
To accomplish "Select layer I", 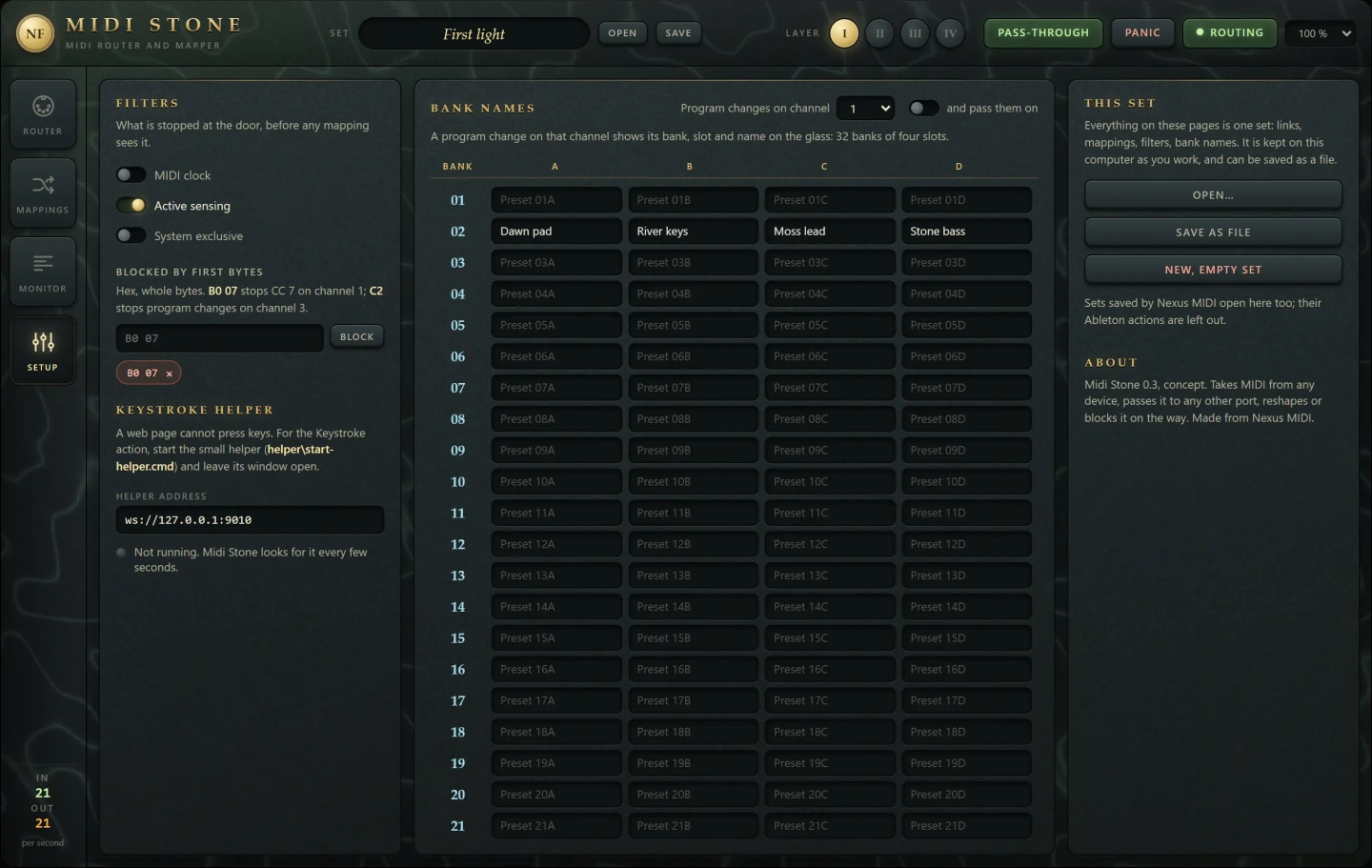I will tap(844, 33).
